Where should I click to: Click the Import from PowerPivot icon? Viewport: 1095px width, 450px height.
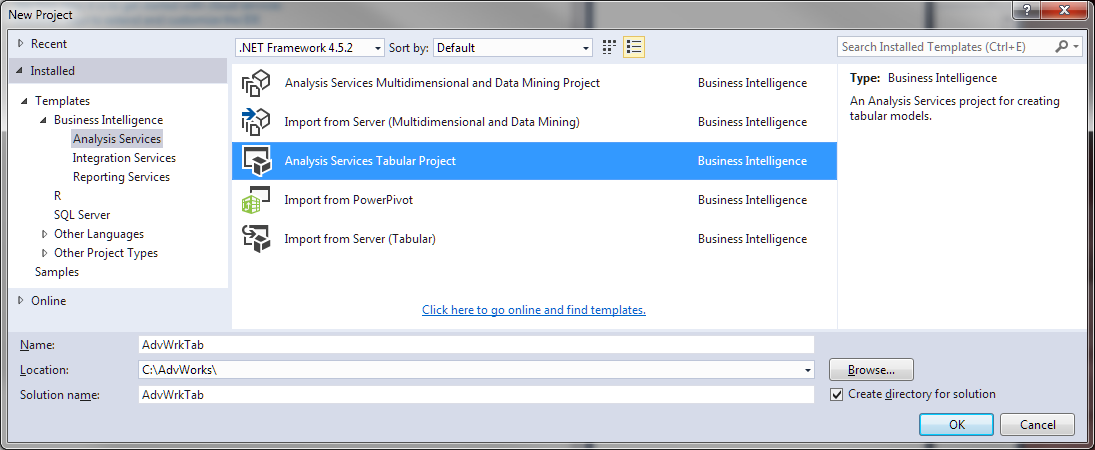click(256, 200)
